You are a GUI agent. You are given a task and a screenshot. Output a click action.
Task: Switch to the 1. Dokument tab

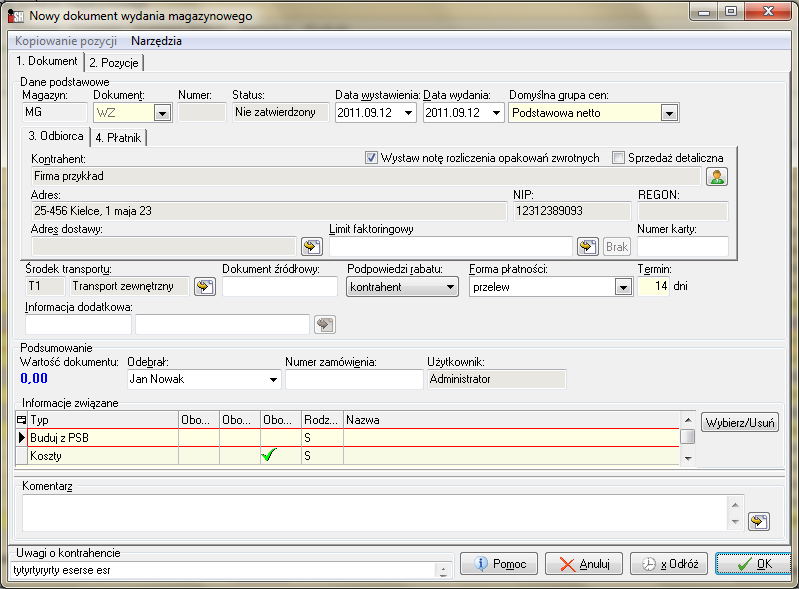click(46, 61)
